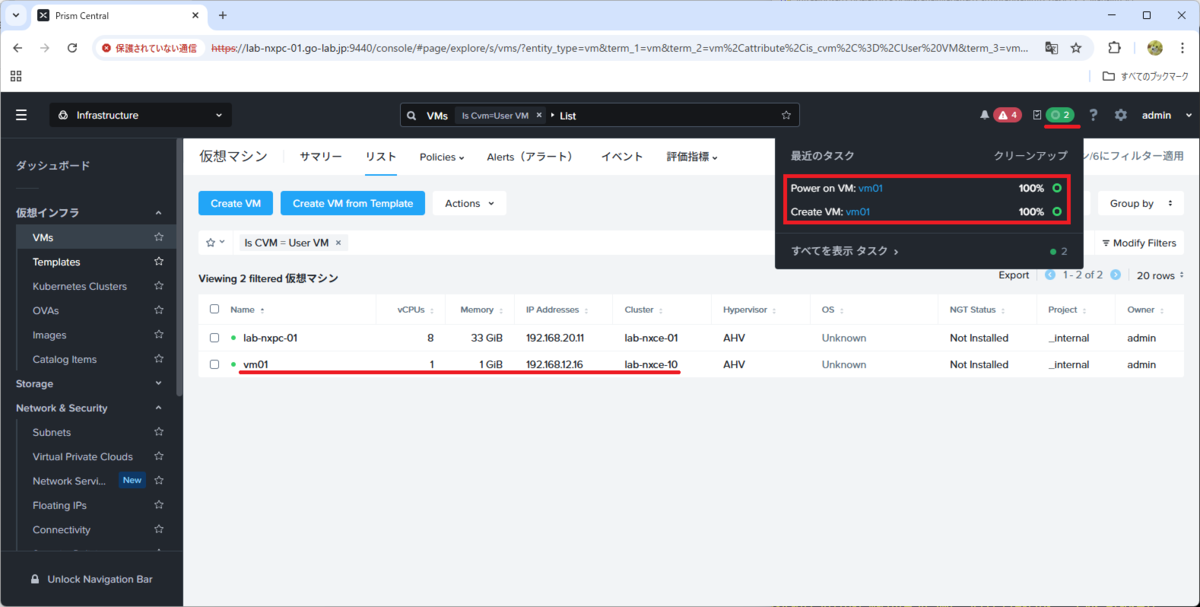Open cluster lab-nxce-10 link
1200x607 pixels.
651,364
